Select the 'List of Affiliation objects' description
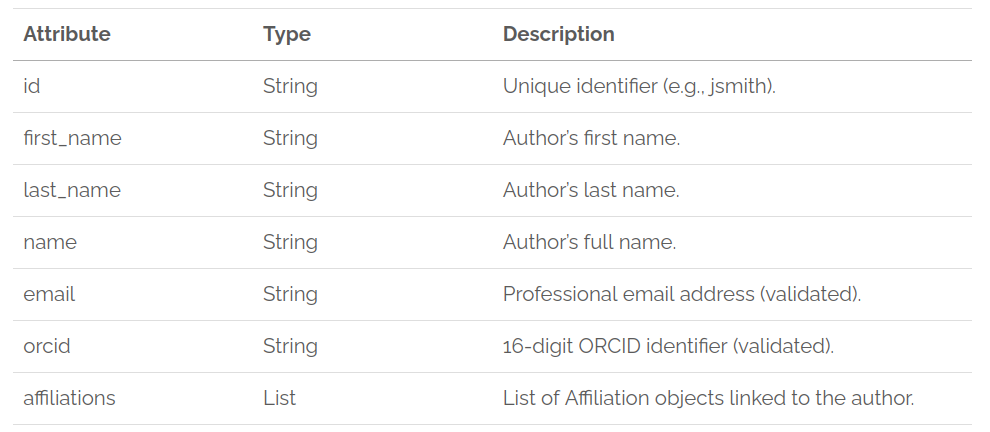The width and height of the screenshot is (990, 432). point(708,398)
